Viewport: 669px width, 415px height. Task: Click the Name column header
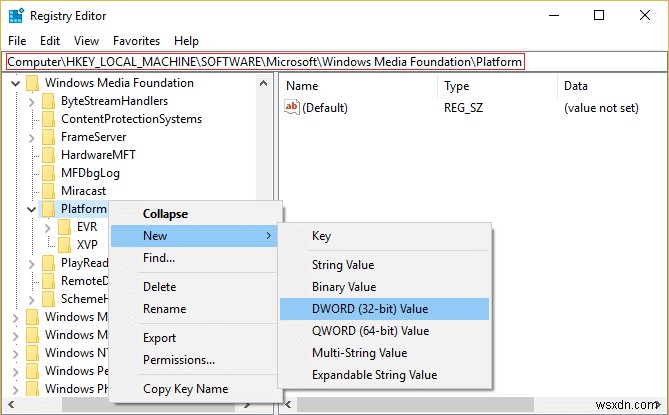click(x=302, y=86)
